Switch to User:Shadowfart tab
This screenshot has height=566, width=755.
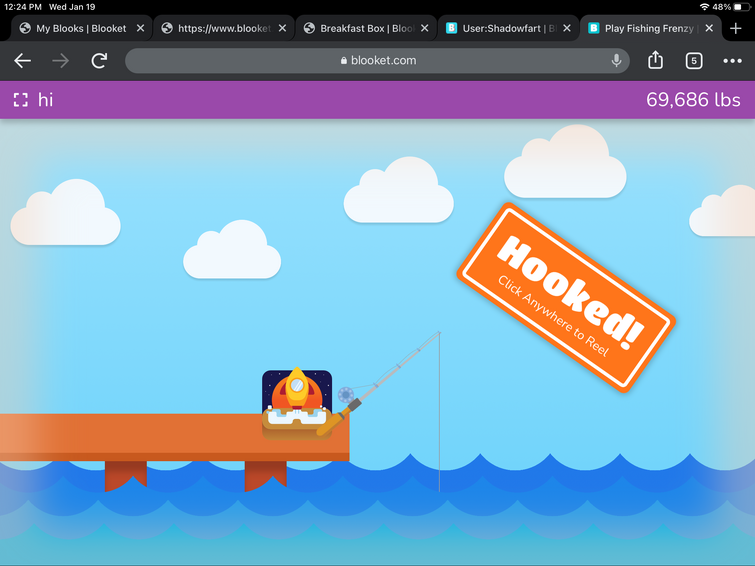[x=508, y=28]
